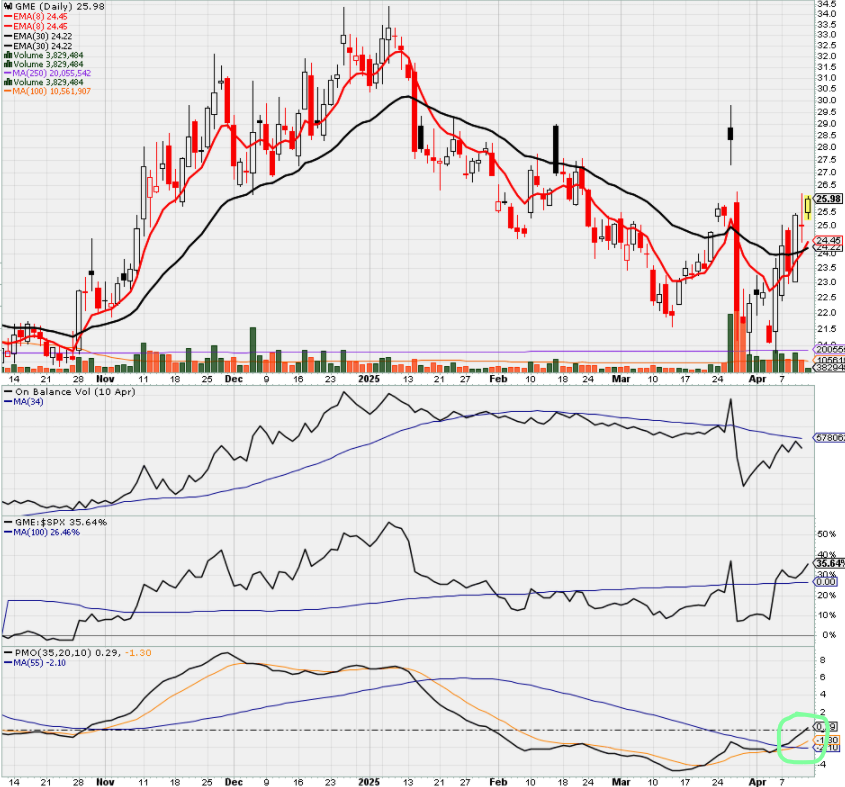The width and height of the screenshot is (845, 787).
Task: Click the 38294 volume value tag
Action: click(x=829, y=367)
